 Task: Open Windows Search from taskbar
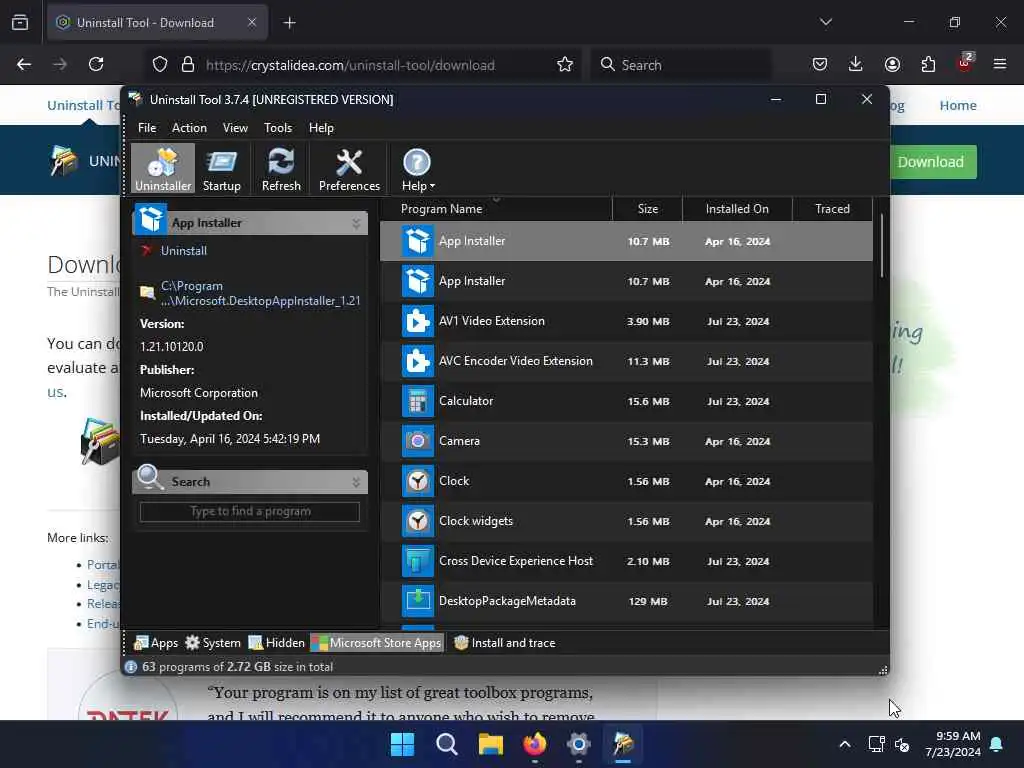[x=447, y=744]
